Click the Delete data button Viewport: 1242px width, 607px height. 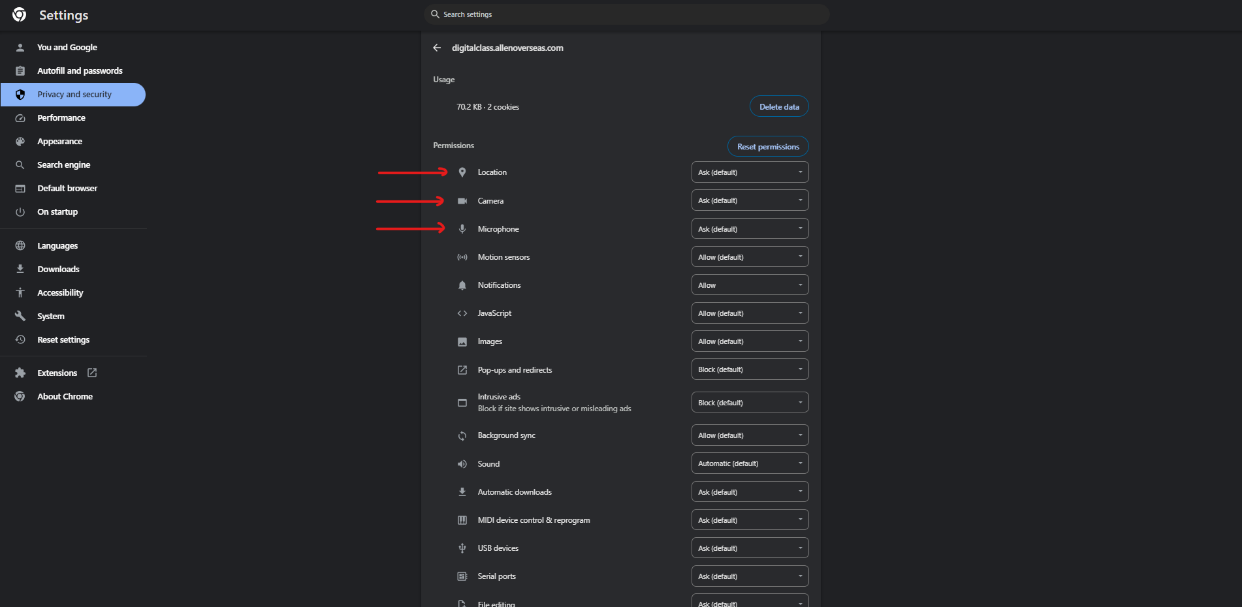(779, 107)
